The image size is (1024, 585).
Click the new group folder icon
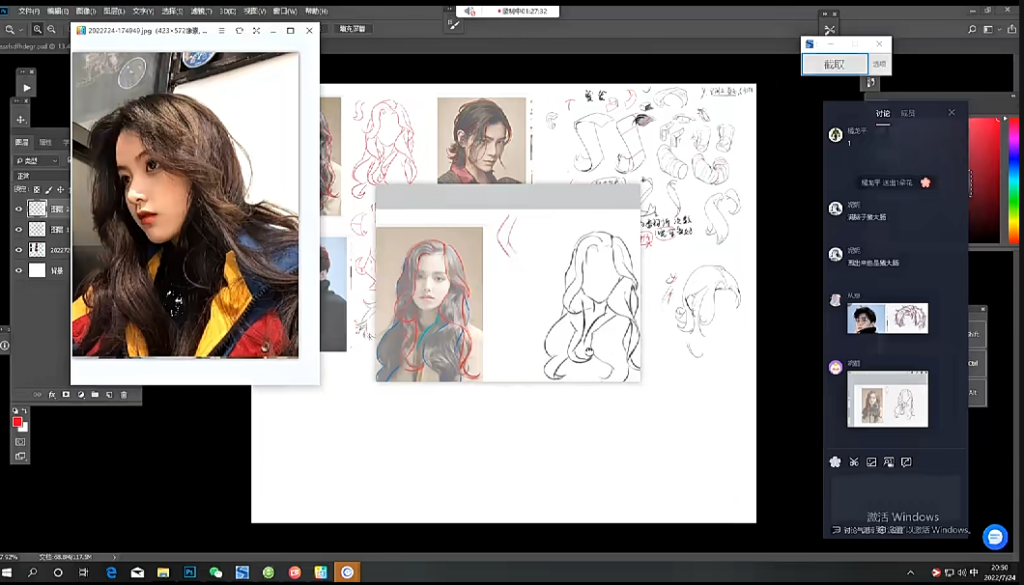click(94, 395)
